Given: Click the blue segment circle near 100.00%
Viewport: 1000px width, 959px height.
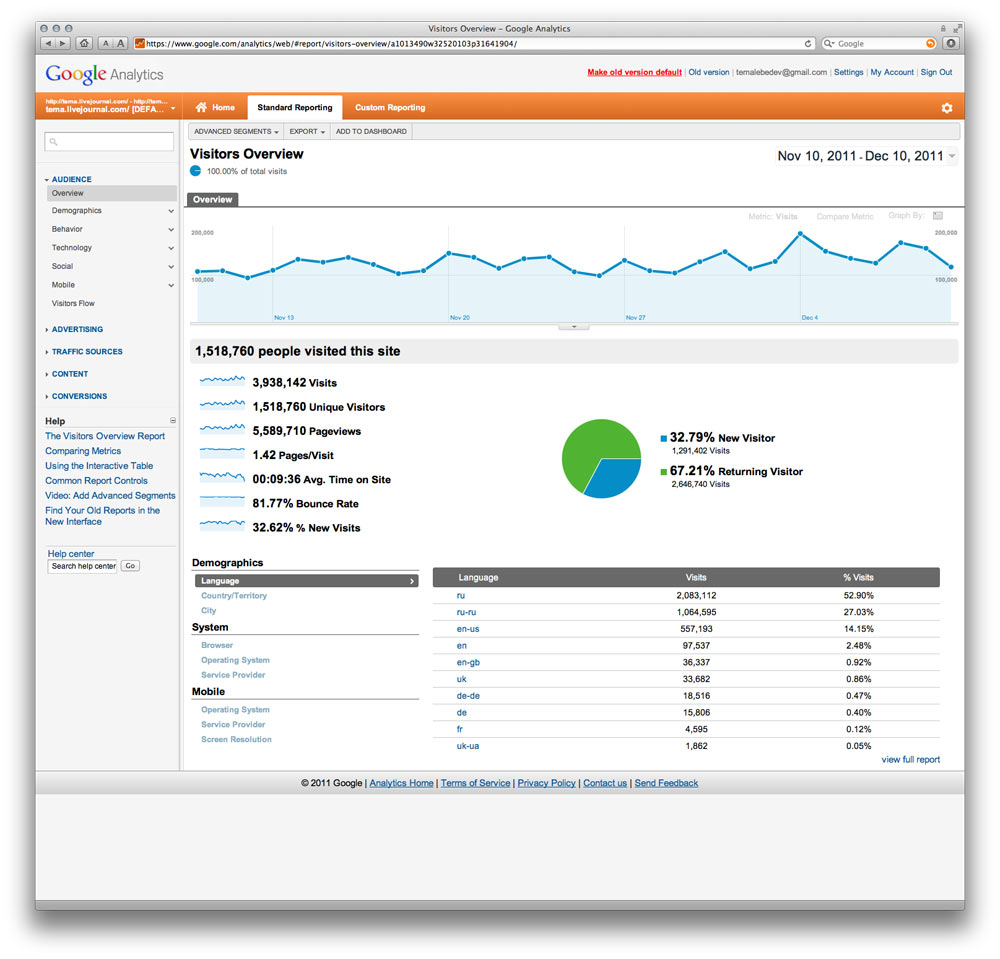Looking at the screenshot, I should pyautogui.click(x=195, y=171).
